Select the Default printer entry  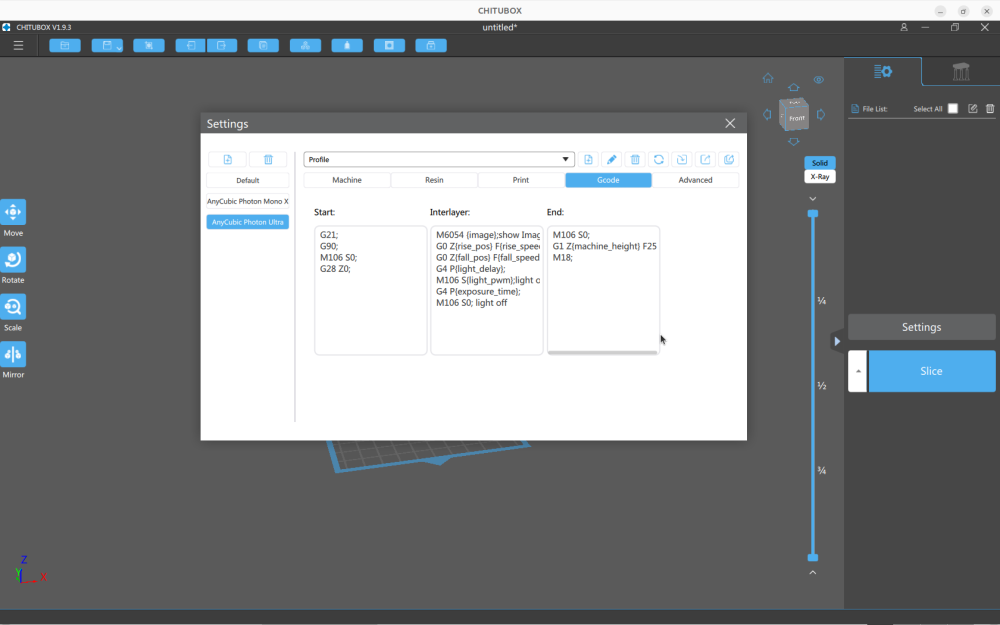pos(247,180)
